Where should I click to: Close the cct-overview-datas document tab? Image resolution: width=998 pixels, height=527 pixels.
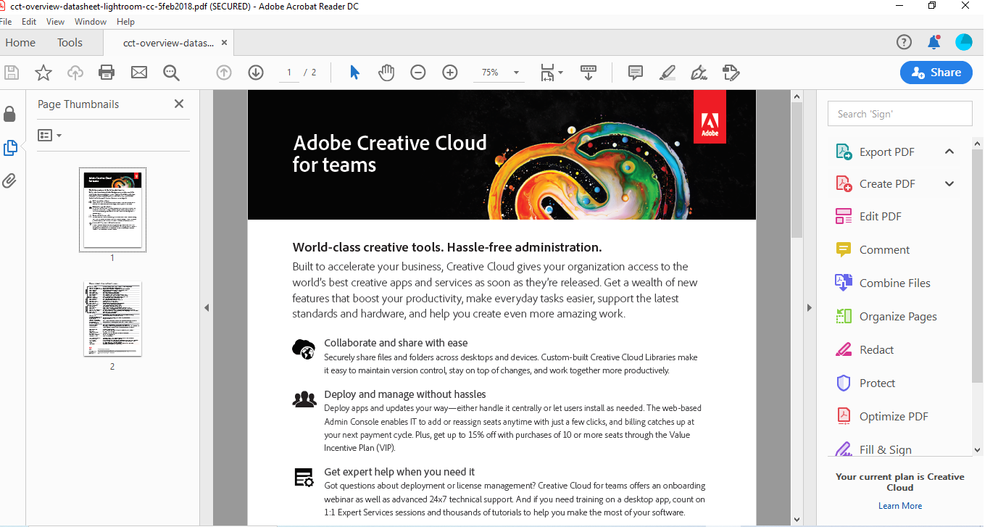224,43
